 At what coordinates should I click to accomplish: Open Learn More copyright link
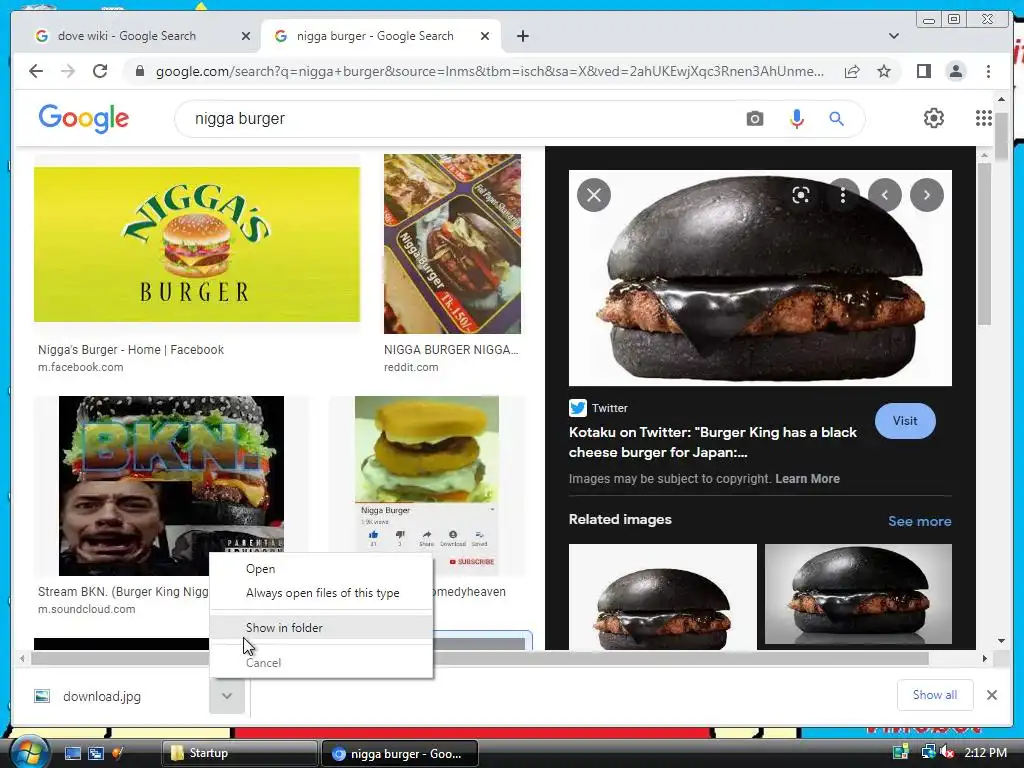click(807, 479)
